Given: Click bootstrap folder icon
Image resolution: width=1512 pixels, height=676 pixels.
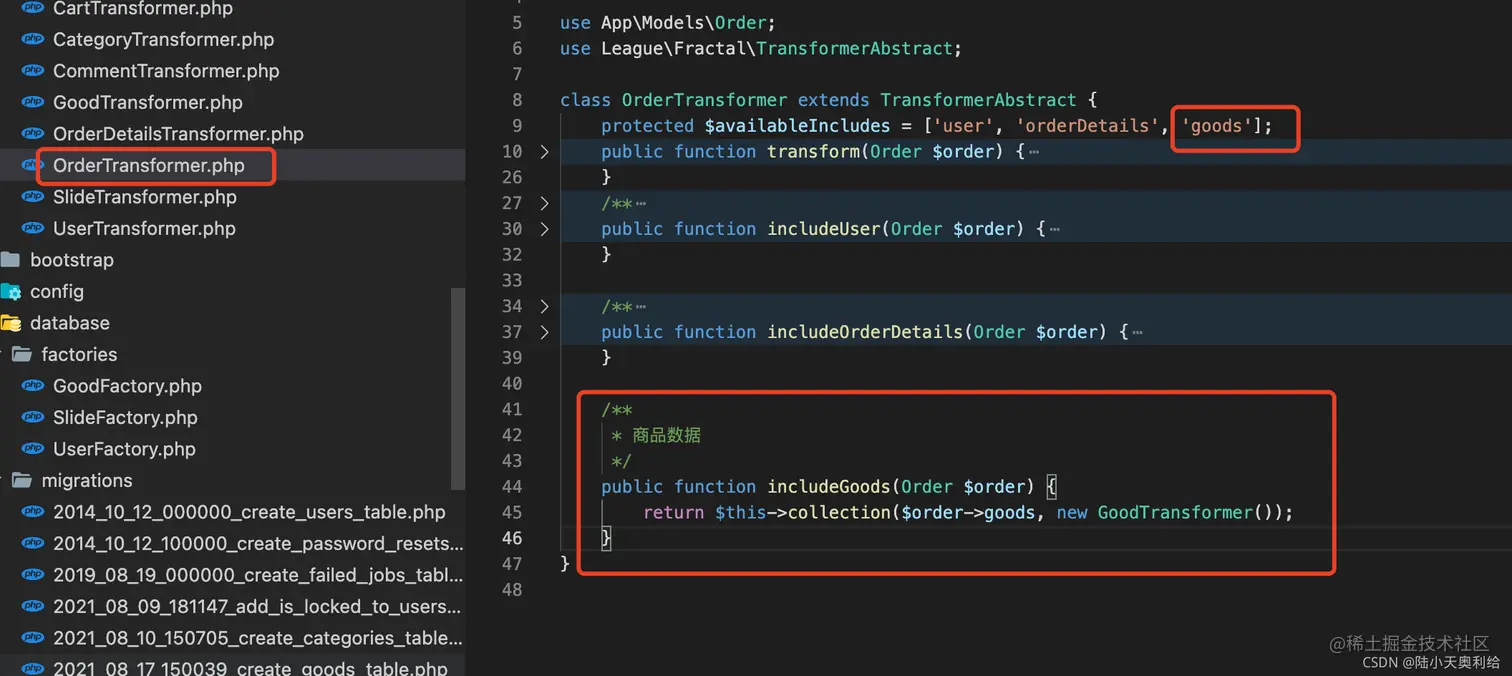Looking at the screenshot, I should pos(11,260).
